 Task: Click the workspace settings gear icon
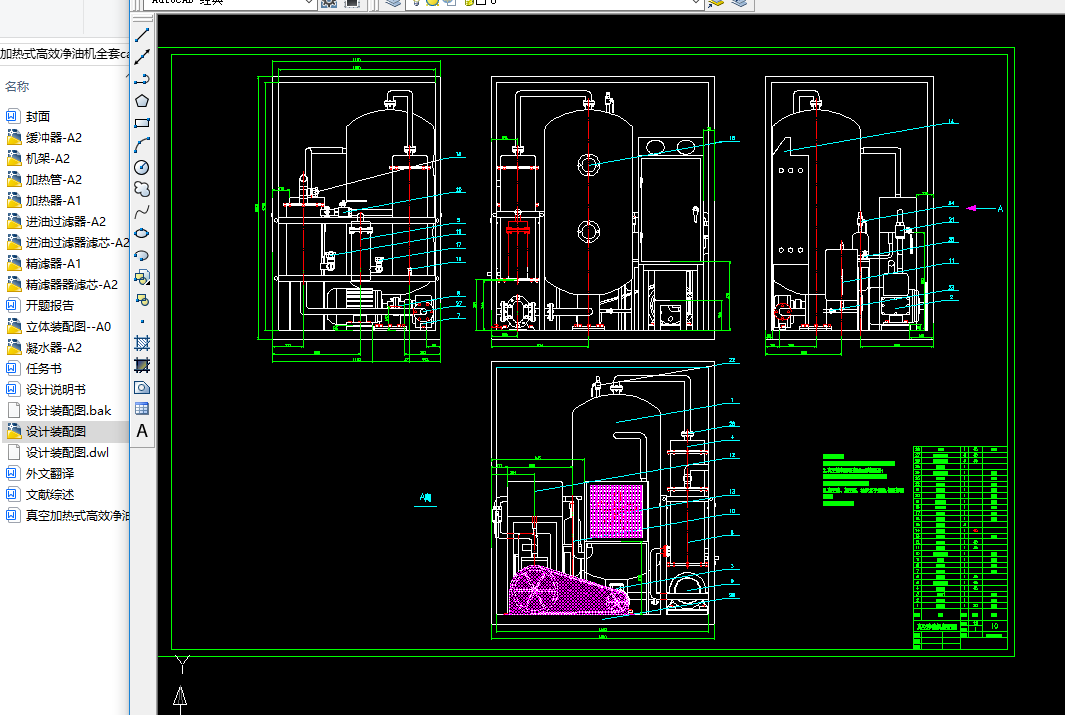329,3
